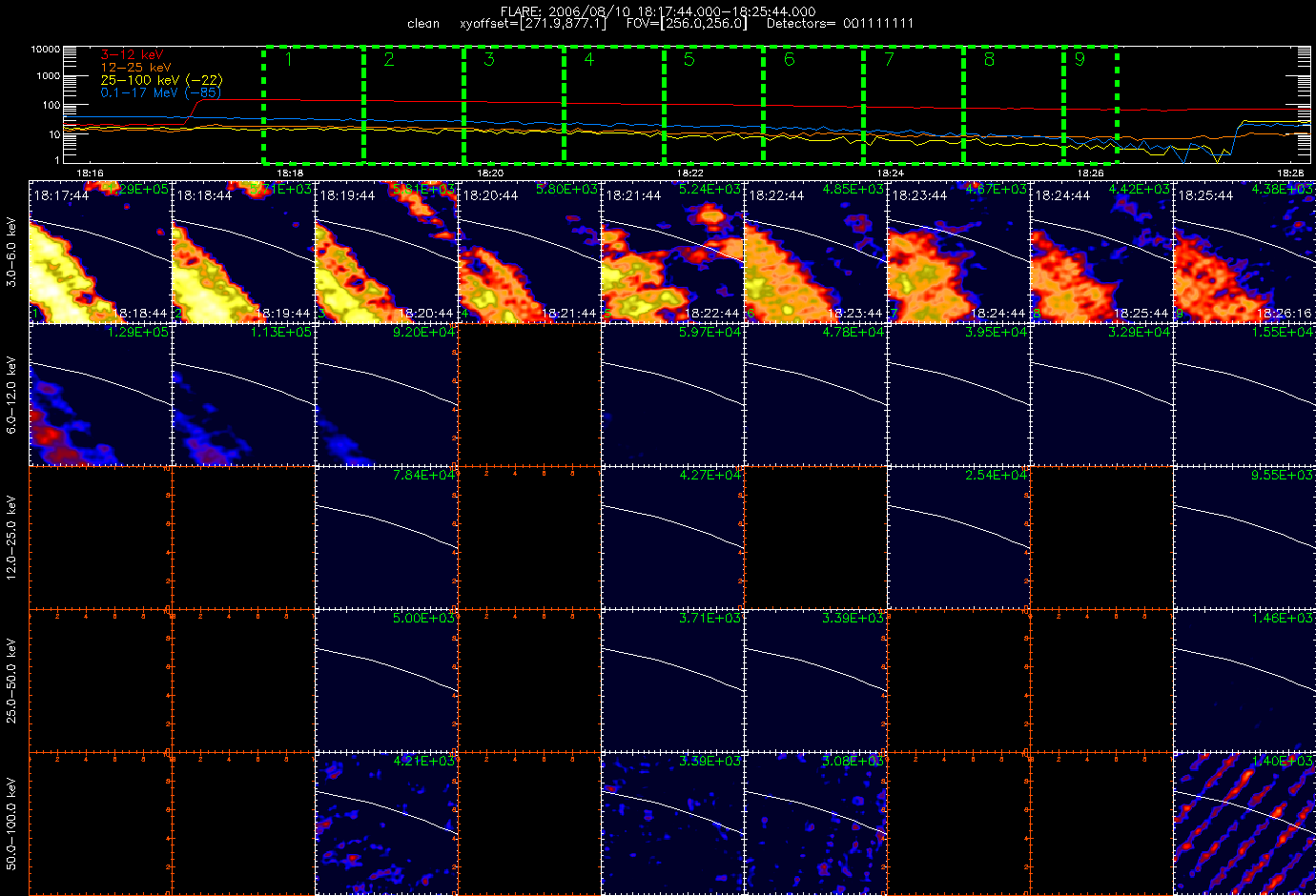Click the '12.0-25.0 keV' row axis label
Image resolution: width=1316 pixels, height=896 pixels.
(11, 538)
